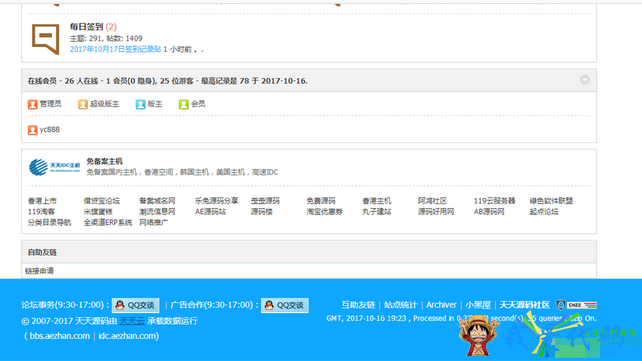Visit the 丸子建站 link

point(377,212)
